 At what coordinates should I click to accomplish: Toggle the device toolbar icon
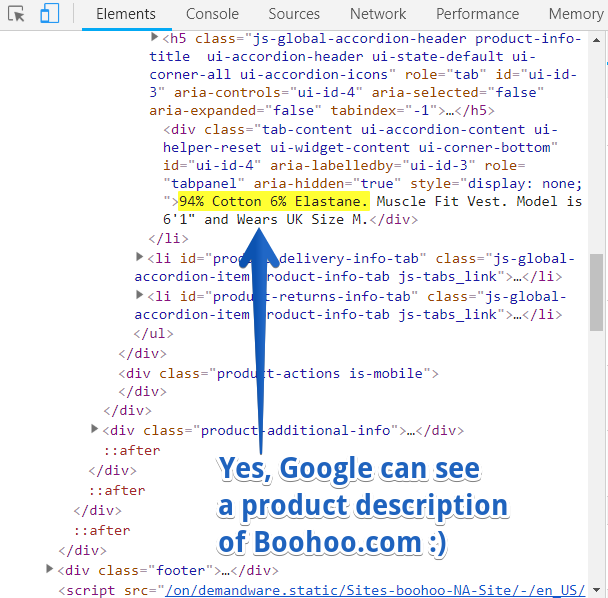[50, 14]
